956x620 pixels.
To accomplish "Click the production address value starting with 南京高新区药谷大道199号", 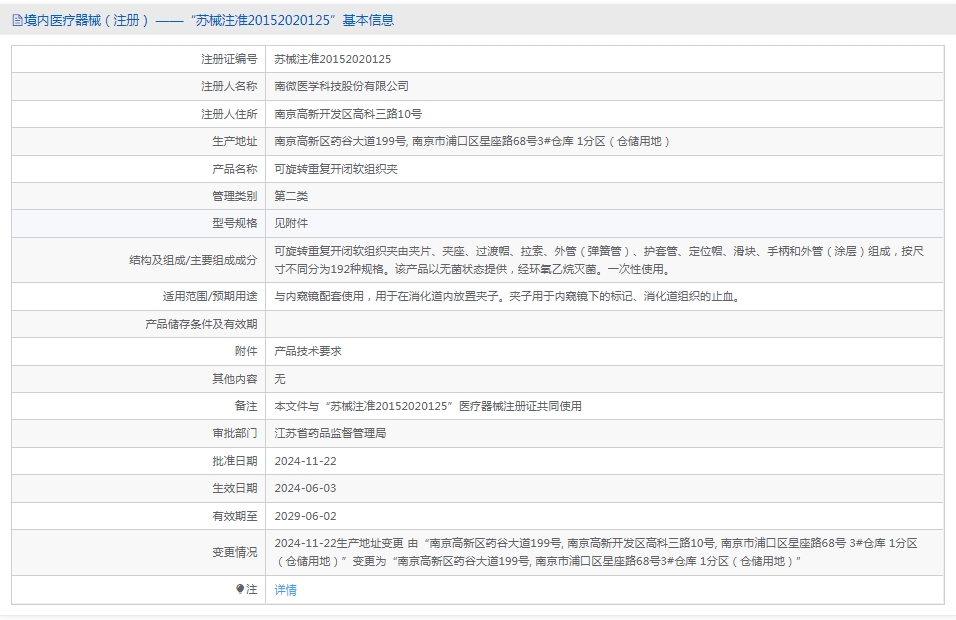I will pyautogui.click(x=472, y=142).
